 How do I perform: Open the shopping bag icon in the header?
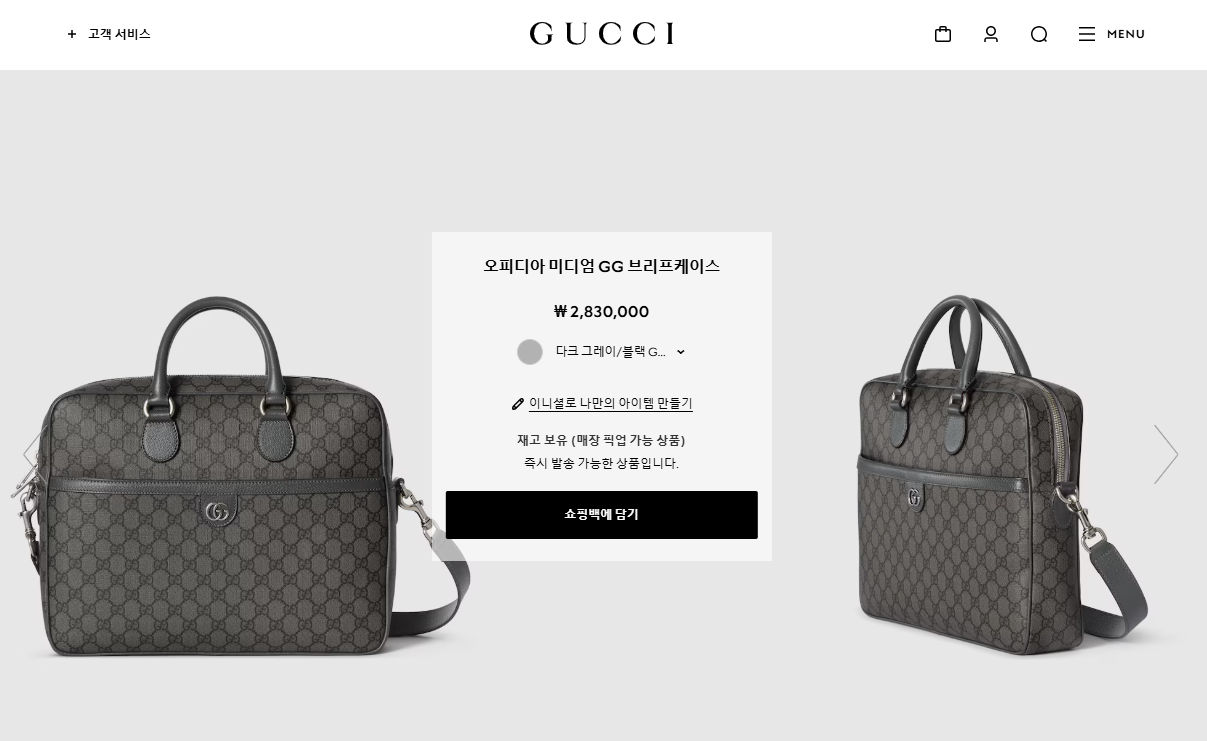click(942, 34)
